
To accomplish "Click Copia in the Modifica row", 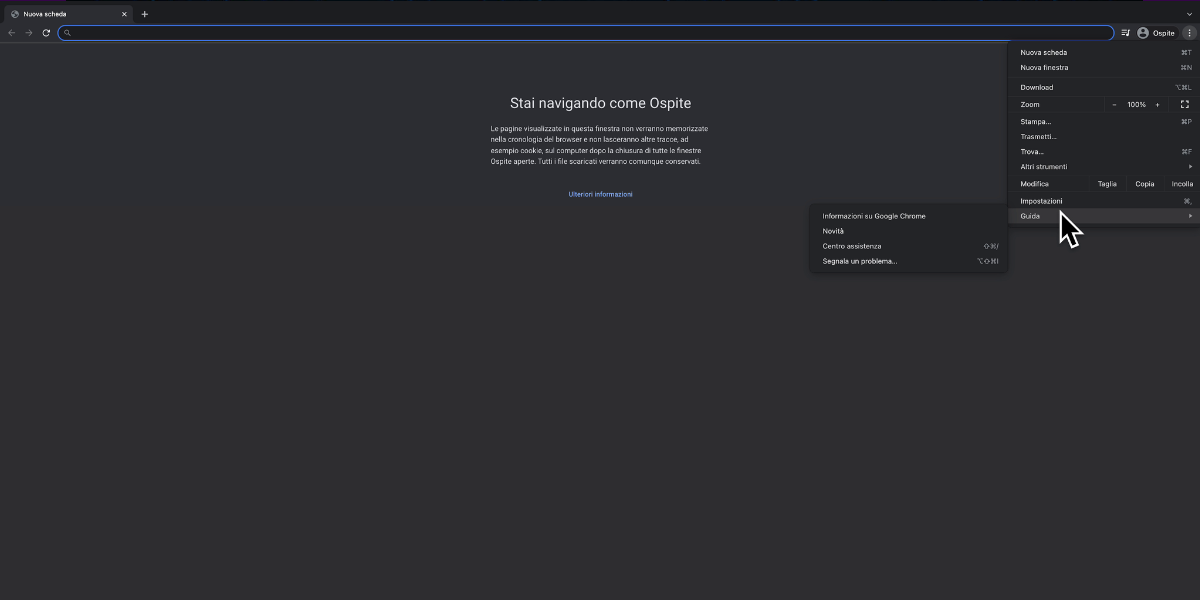I will point(1144,183).
